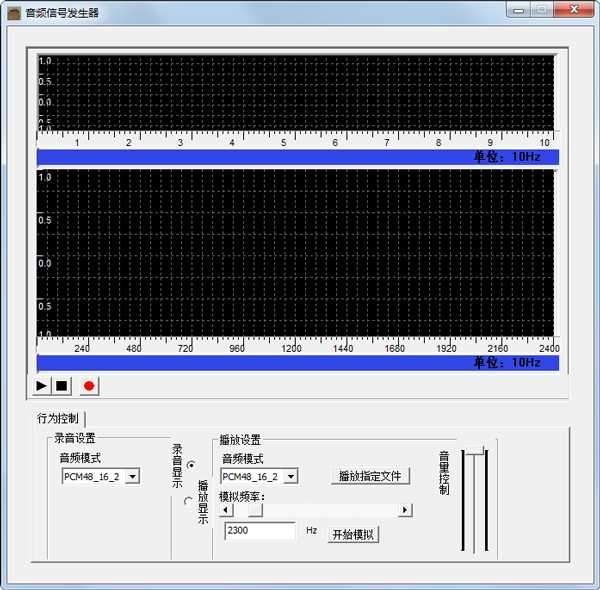Start playback with the play button

point(41,386)
